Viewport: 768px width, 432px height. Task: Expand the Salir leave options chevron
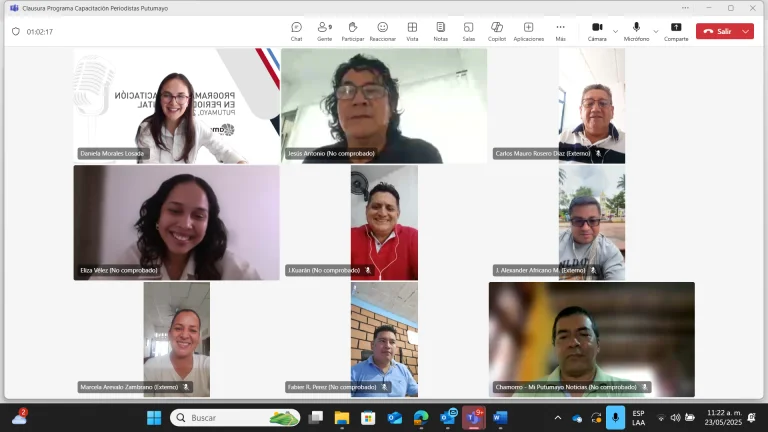[745, 31]
